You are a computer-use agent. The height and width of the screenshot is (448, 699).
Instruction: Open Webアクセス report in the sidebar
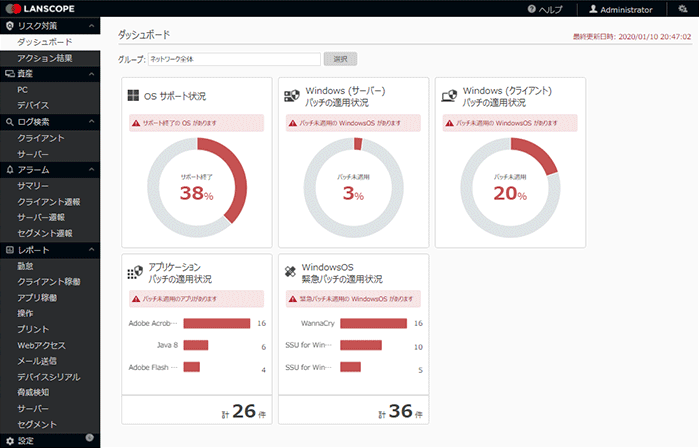[42, 345]
